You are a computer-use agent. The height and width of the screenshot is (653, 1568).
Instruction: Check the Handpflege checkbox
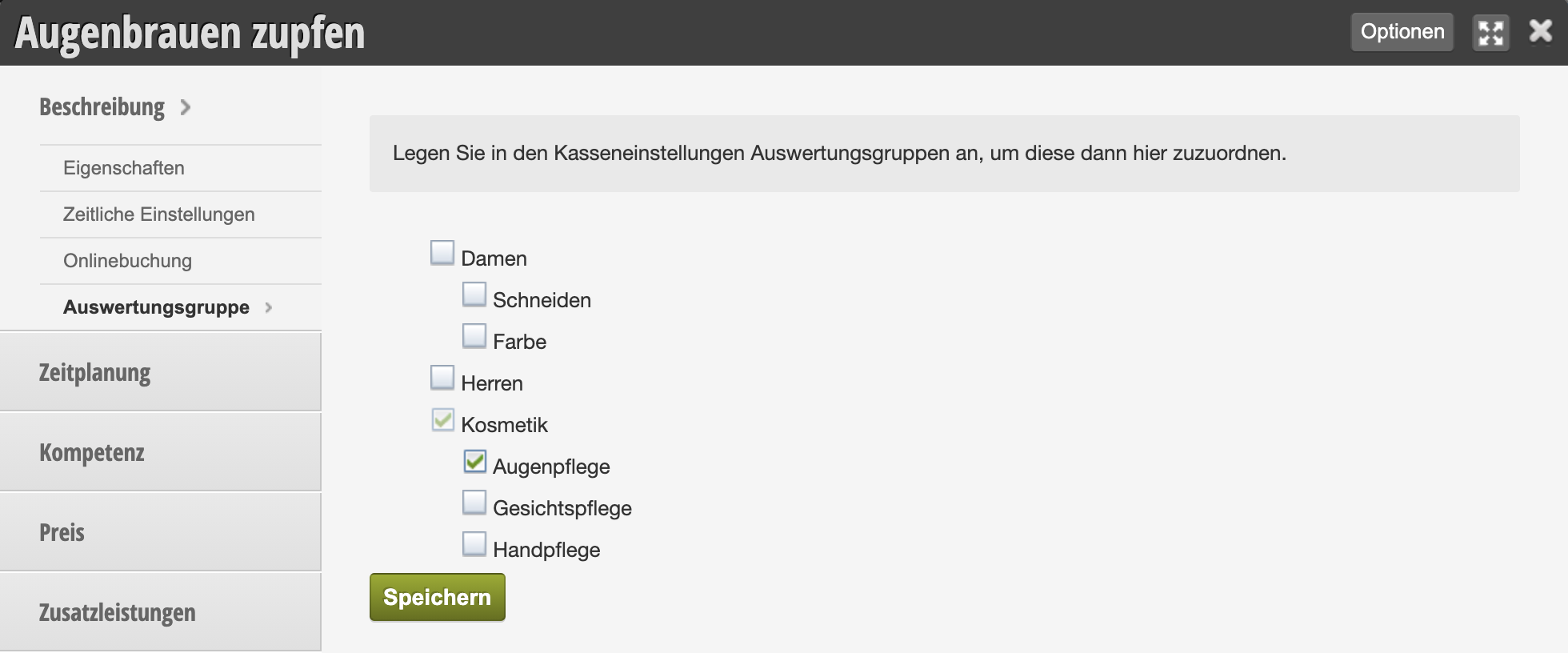(474, 544)
